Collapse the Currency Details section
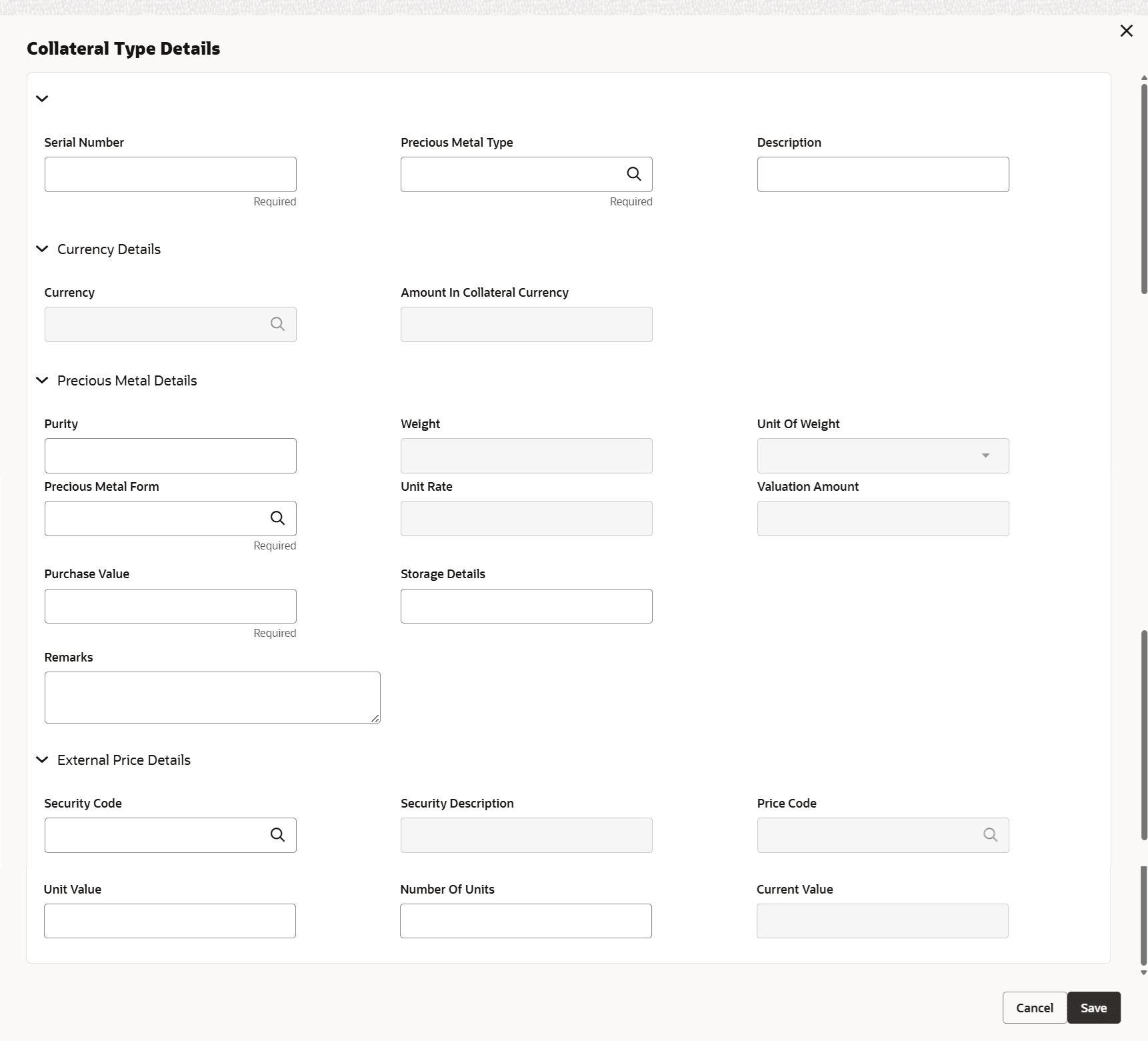The image size is (1148, 1041). [x=42, y=249]
